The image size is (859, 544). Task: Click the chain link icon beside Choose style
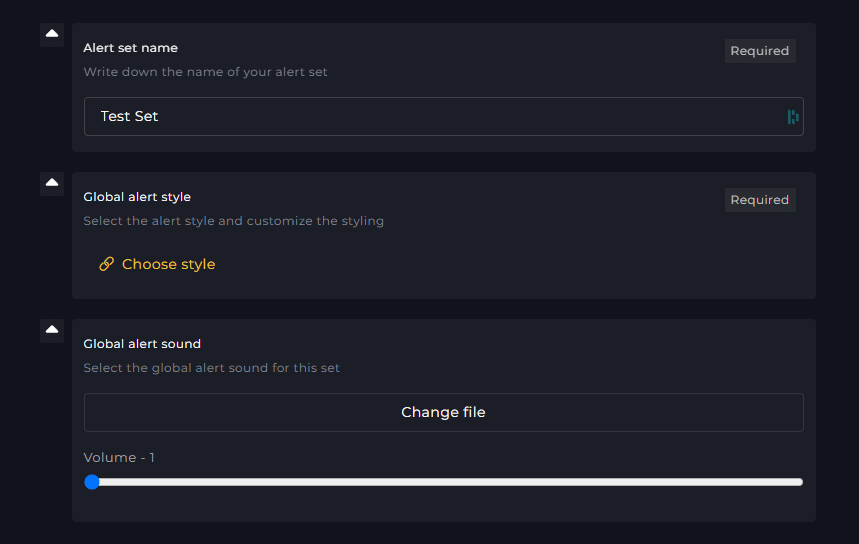(106, 264)
